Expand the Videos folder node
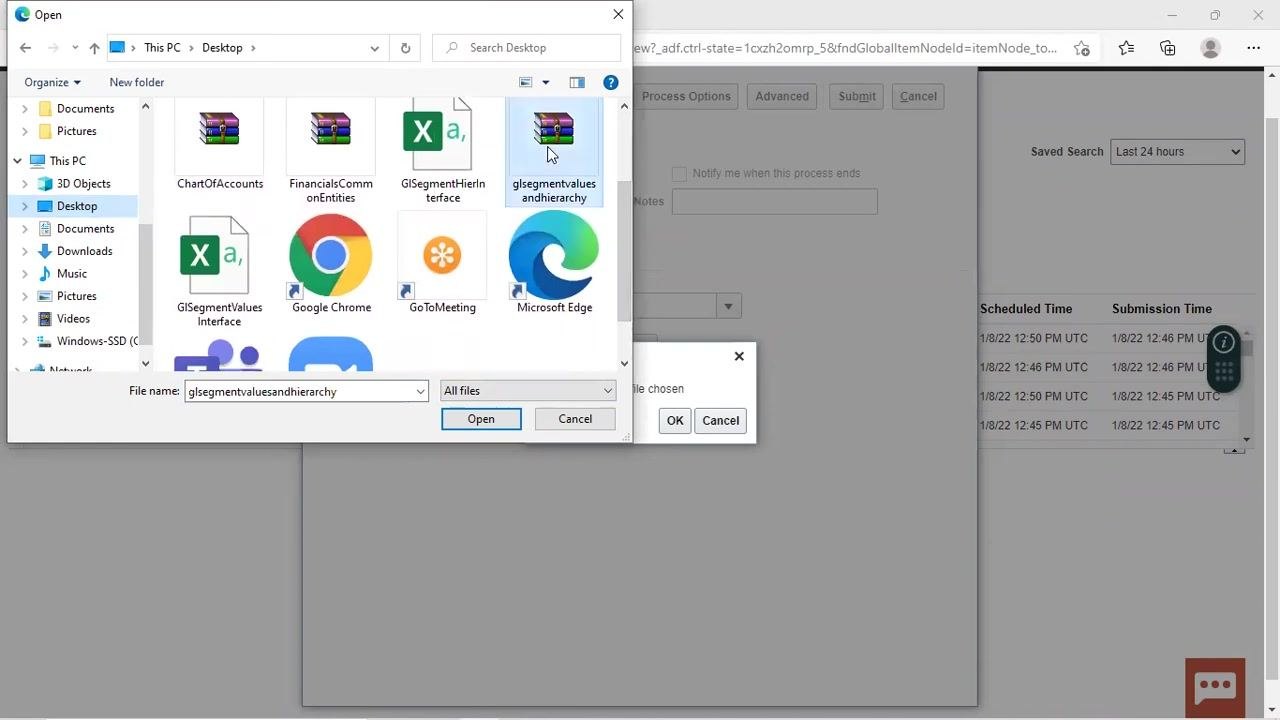 (25, 319)
